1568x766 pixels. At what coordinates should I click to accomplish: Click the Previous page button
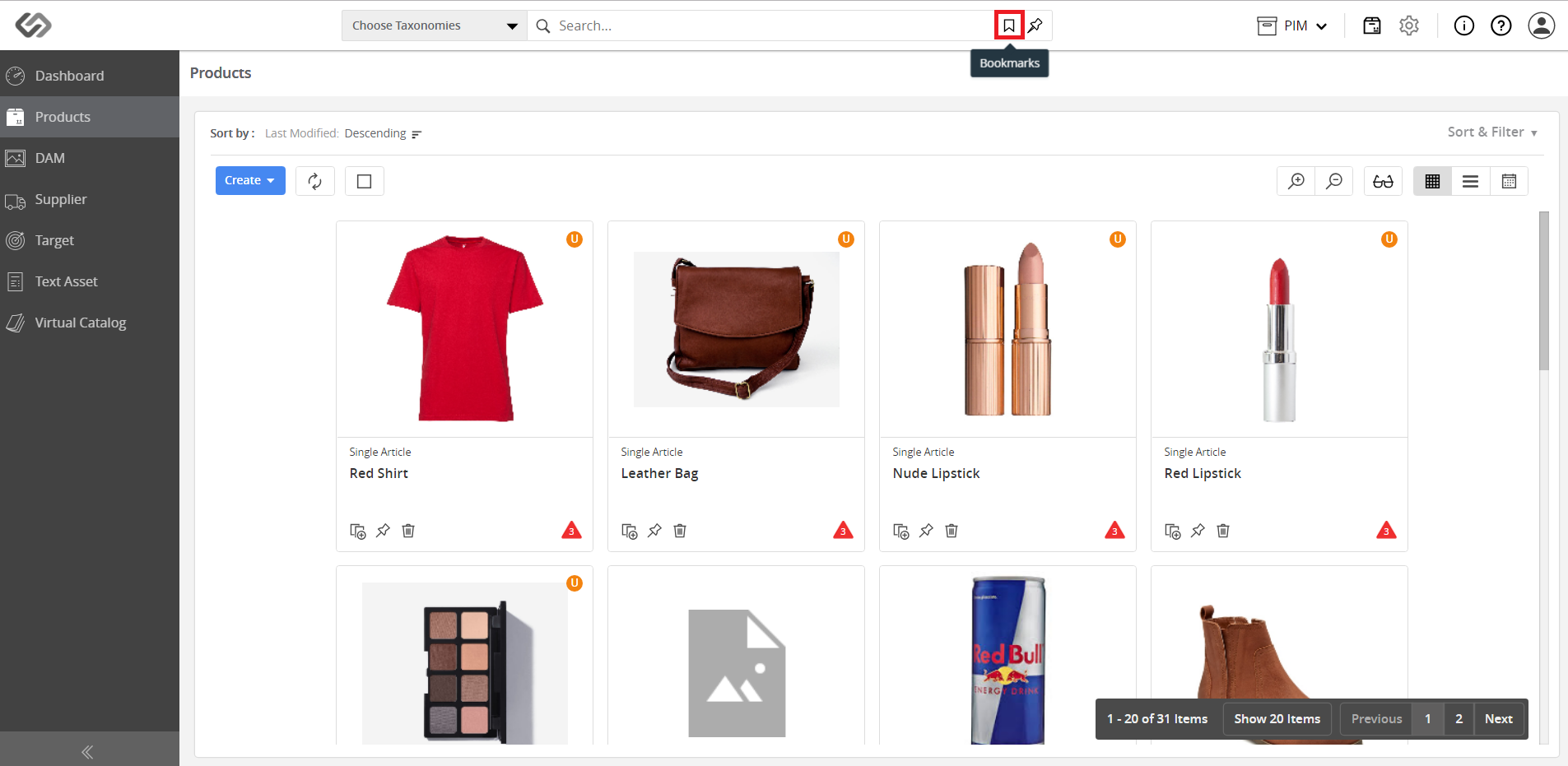1376,719
